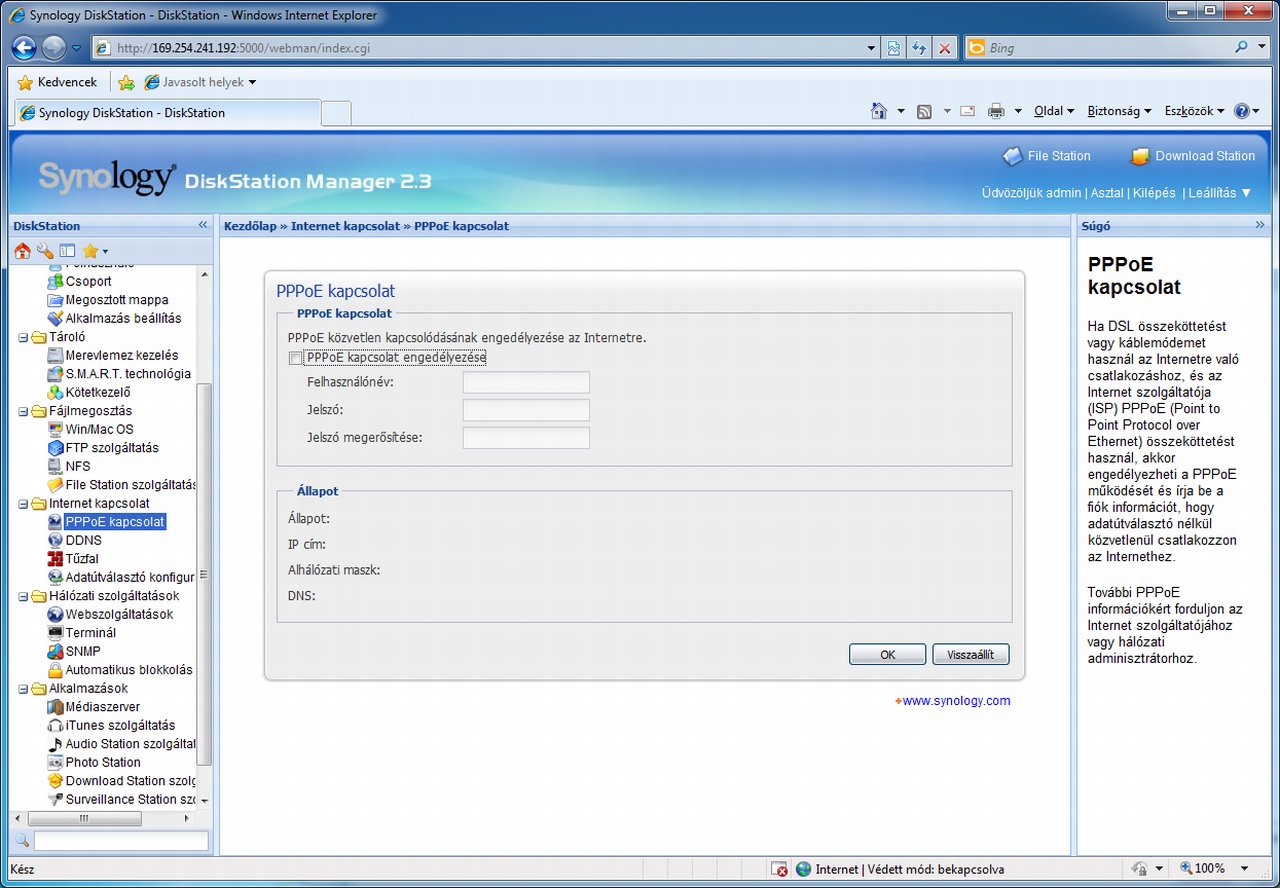Open Photo Station in sidebar tree
This screenshot has height=888, width=1280.
102,762
